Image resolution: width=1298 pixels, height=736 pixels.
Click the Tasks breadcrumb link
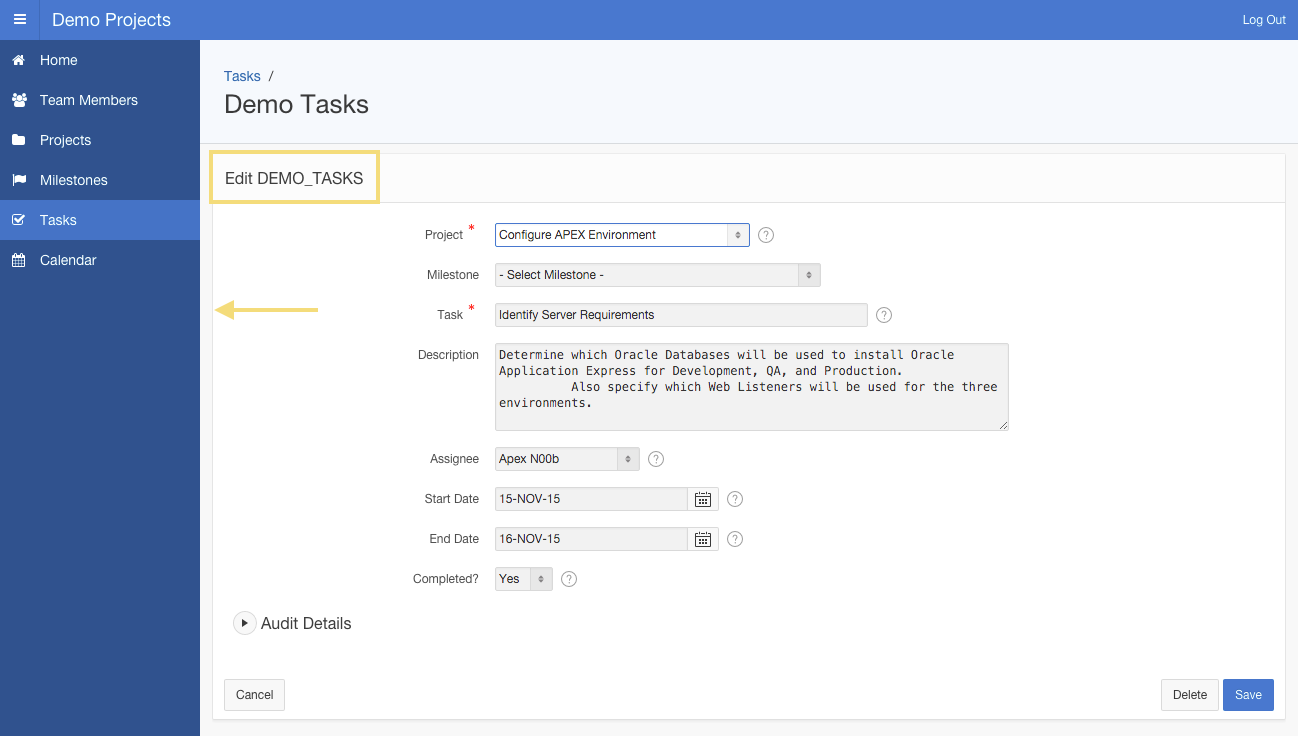(x=242, y=75)
